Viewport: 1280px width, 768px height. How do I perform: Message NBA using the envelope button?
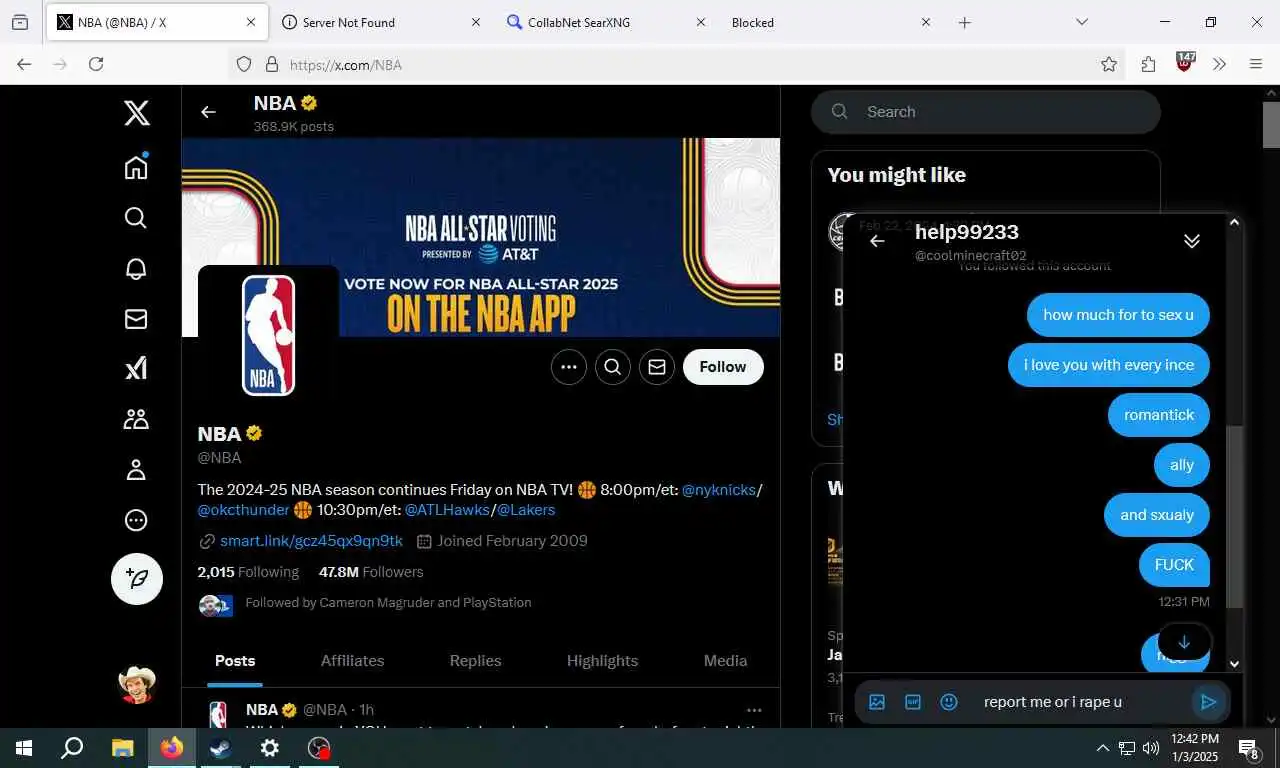click(x=657, y=367)
